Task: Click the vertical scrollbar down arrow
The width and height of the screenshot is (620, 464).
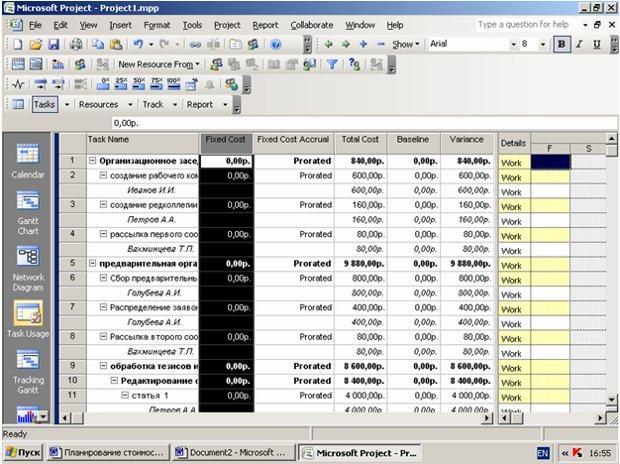Action: pos(611,400)
